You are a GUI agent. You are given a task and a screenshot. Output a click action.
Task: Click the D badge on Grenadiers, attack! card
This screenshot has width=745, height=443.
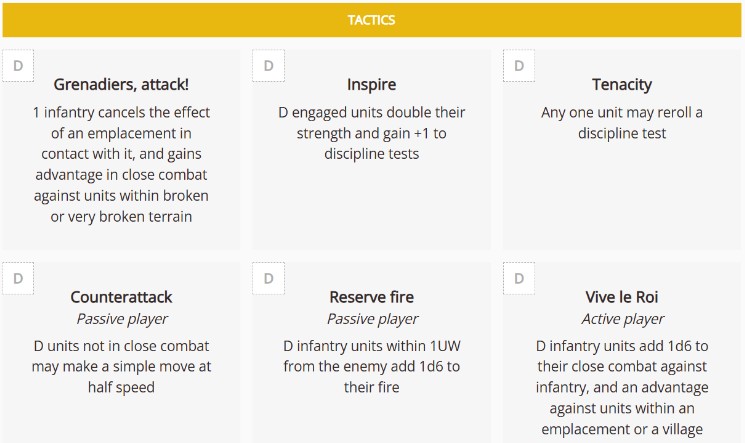(18, 66)
